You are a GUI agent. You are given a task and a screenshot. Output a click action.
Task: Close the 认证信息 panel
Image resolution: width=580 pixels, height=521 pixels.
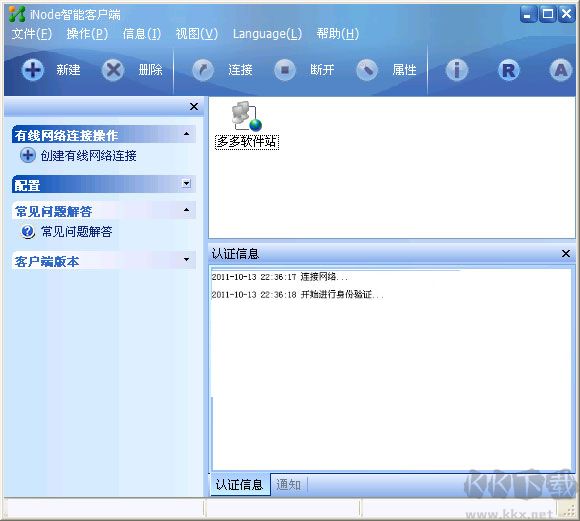566,254
